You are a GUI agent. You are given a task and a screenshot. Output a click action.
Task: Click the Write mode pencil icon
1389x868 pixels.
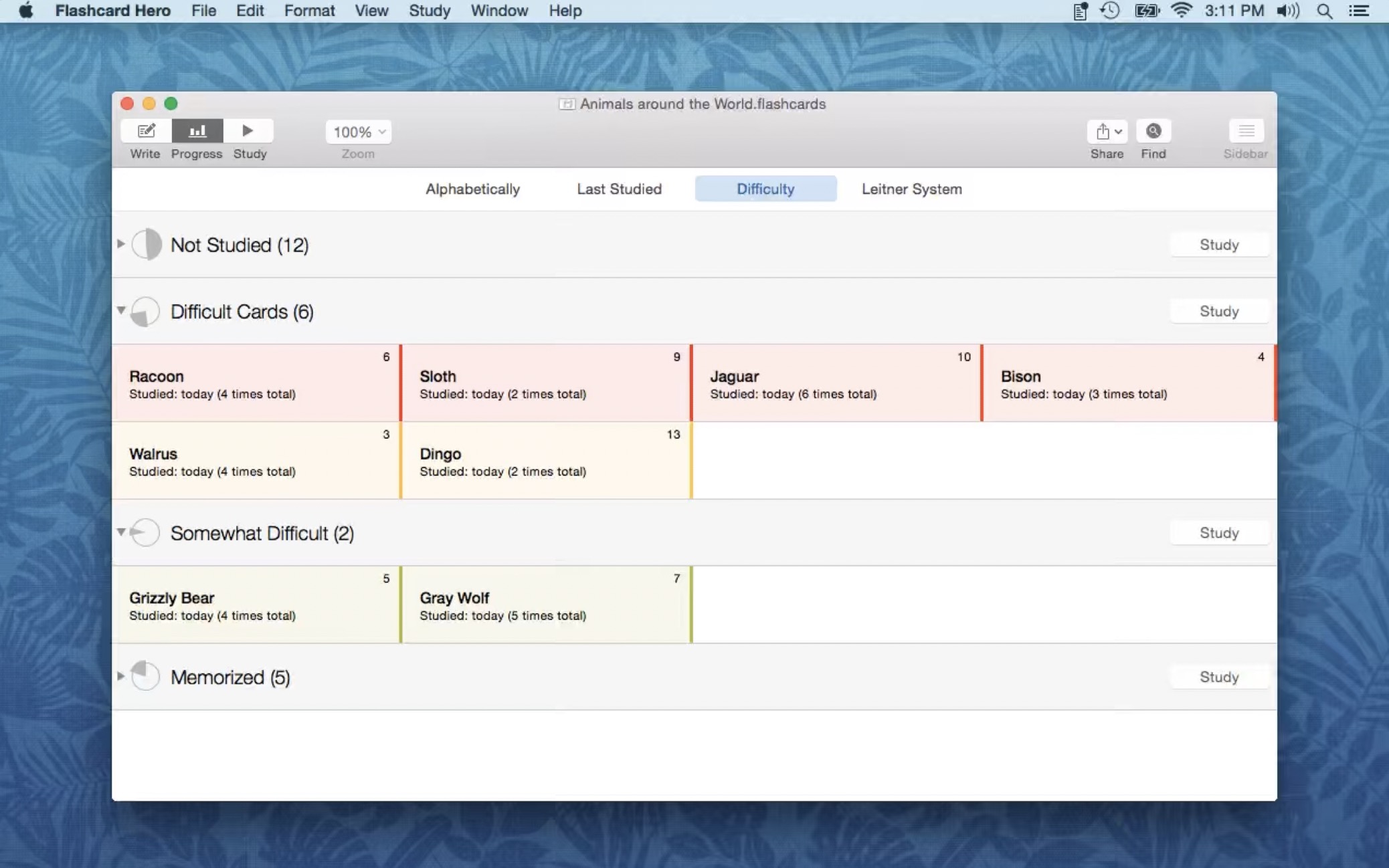pyautogui.click(x=146, y=131)
